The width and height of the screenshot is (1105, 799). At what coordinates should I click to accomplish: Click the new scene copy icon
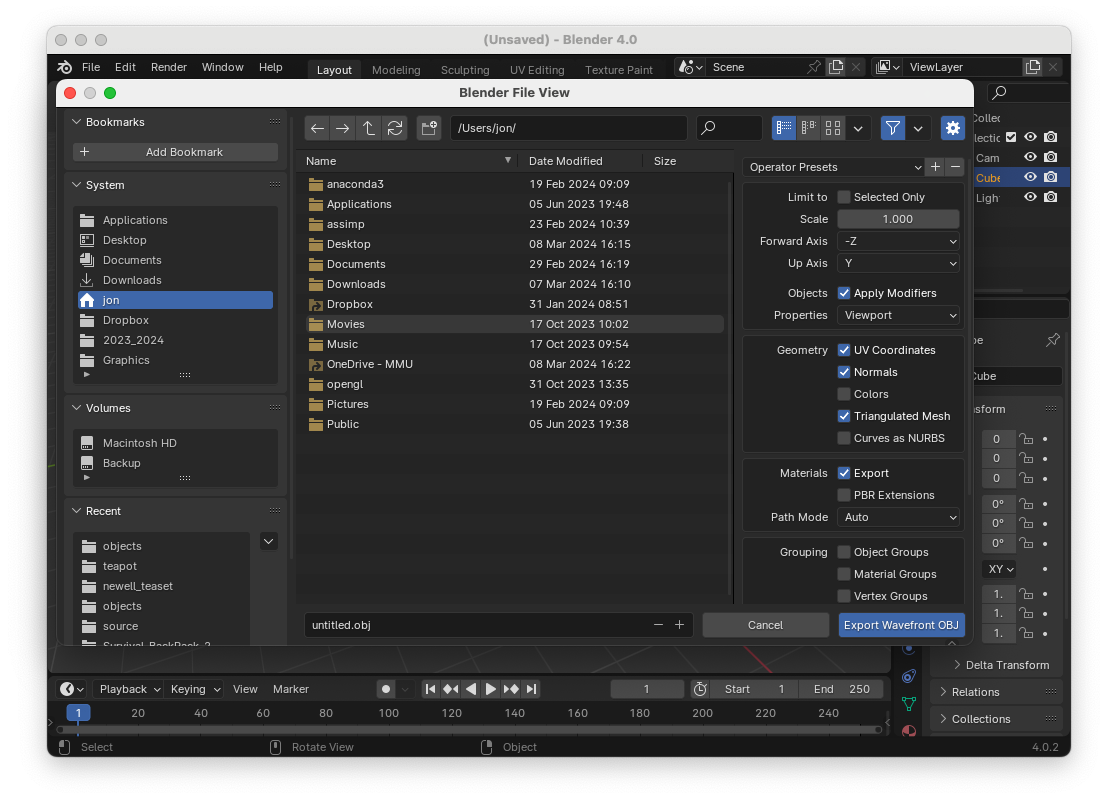coord(836,67)
